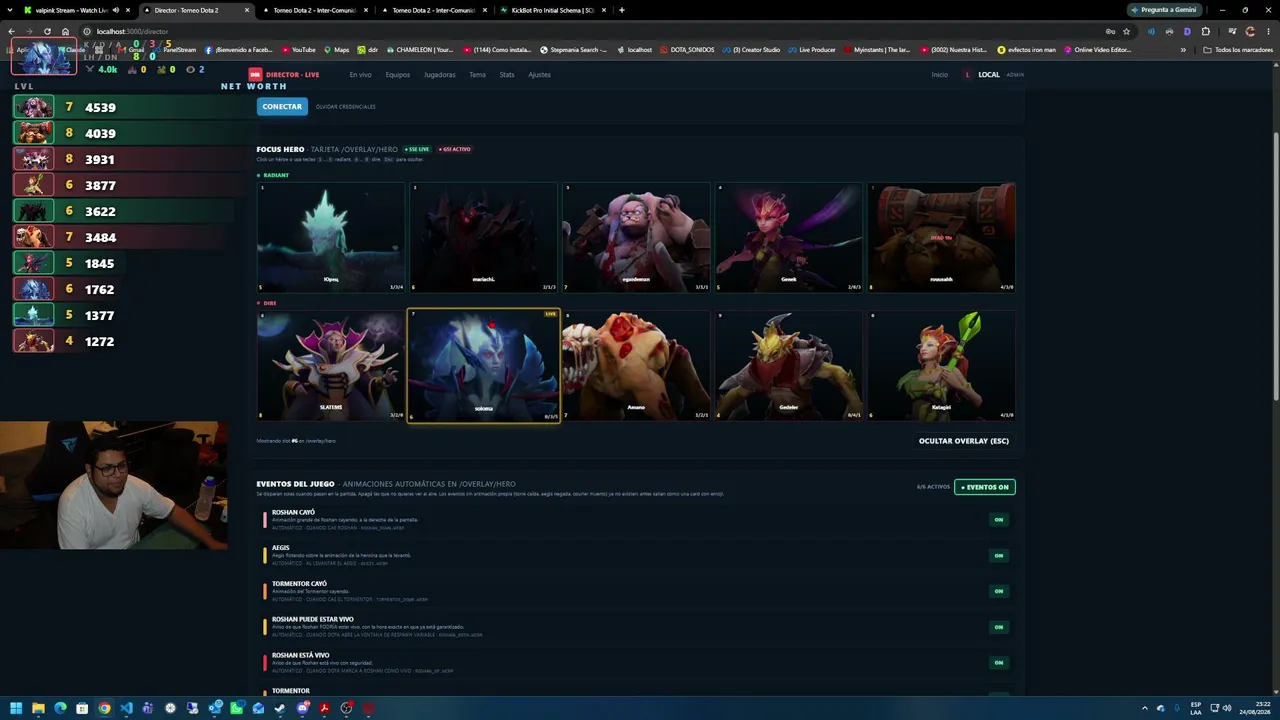Toggle the ROSHAN CAYÓ event ON switch
This screenshot has width=1280, height=720.
pyautogui.click(x=998, y=519)
